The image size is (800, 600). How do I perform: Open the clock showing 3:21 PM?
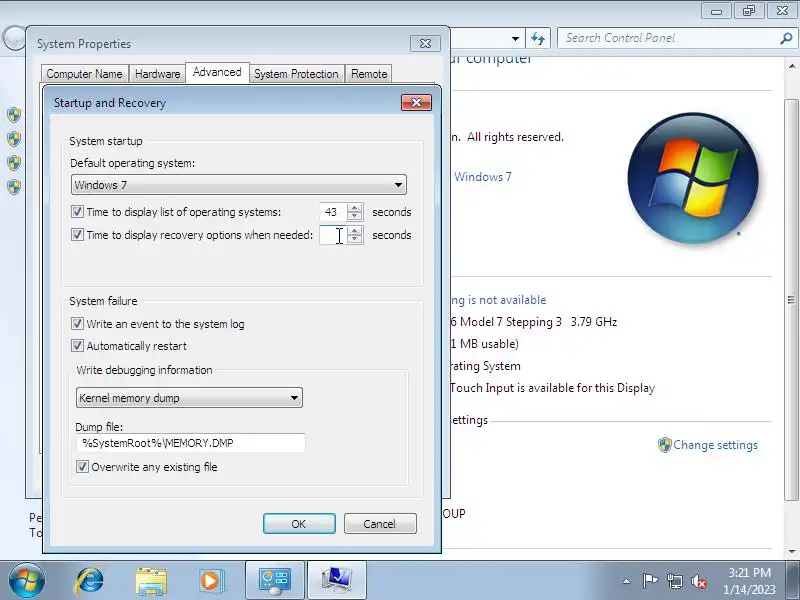point(749,581)
